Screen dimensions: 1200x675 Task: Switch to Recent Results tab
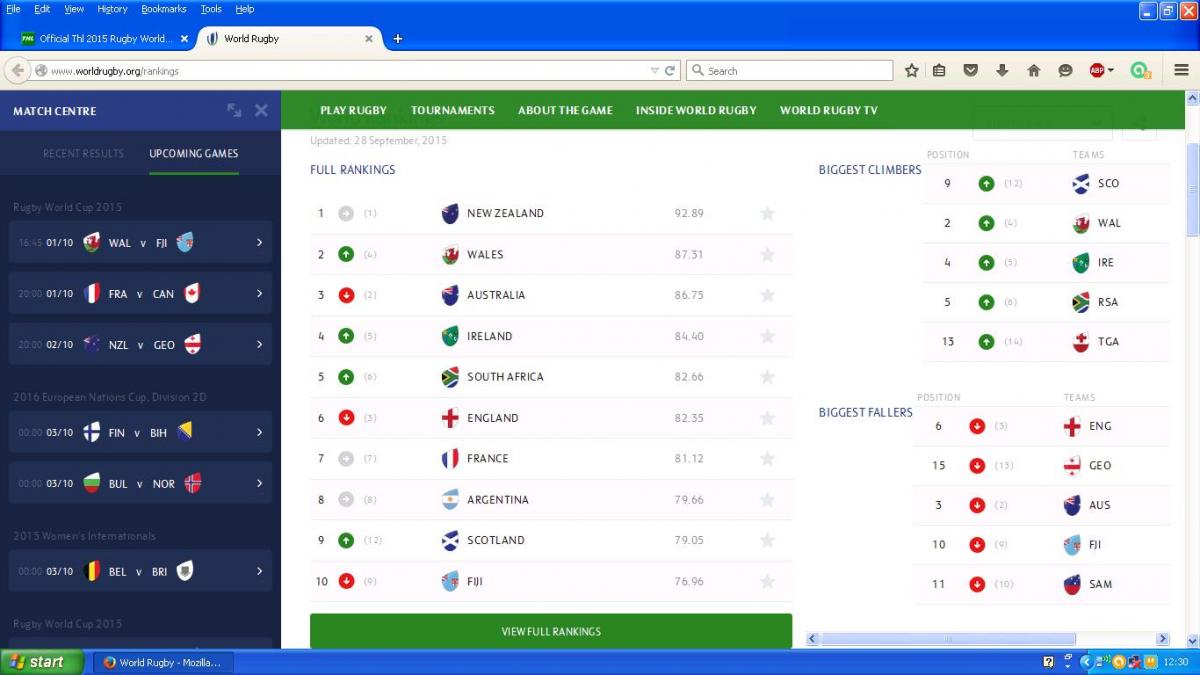pos(84,154)
